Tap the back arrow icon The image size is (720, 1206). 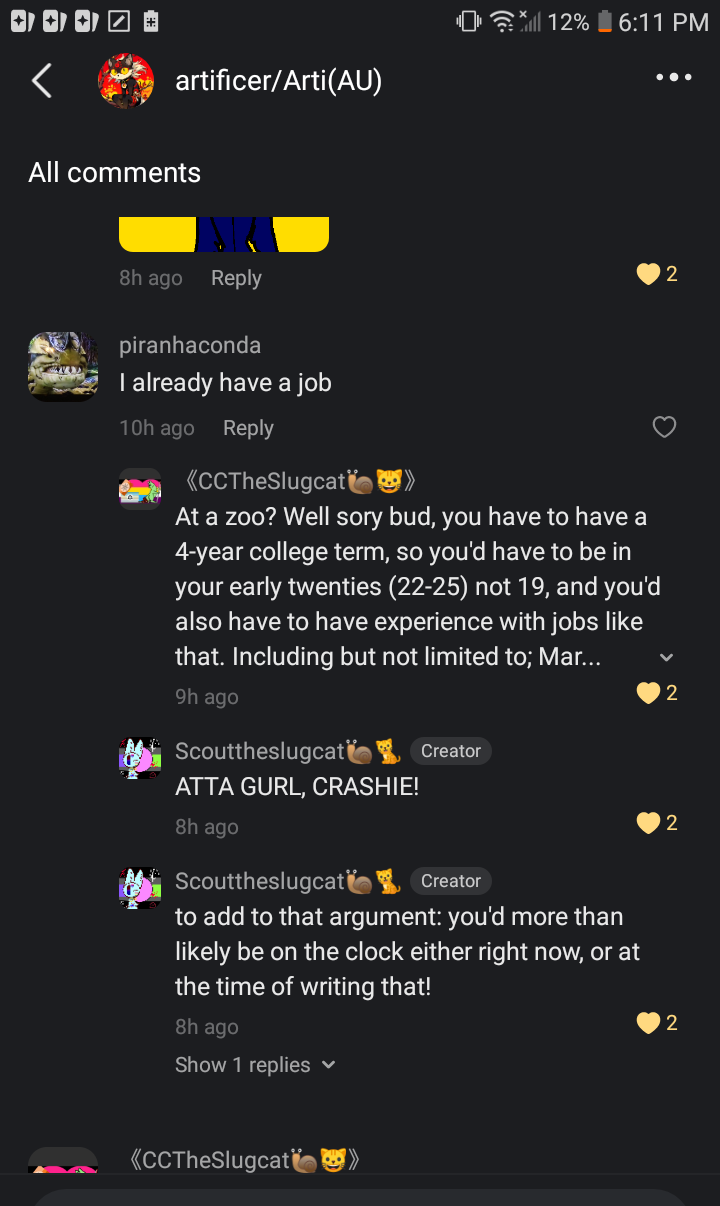tap(42, 81)
